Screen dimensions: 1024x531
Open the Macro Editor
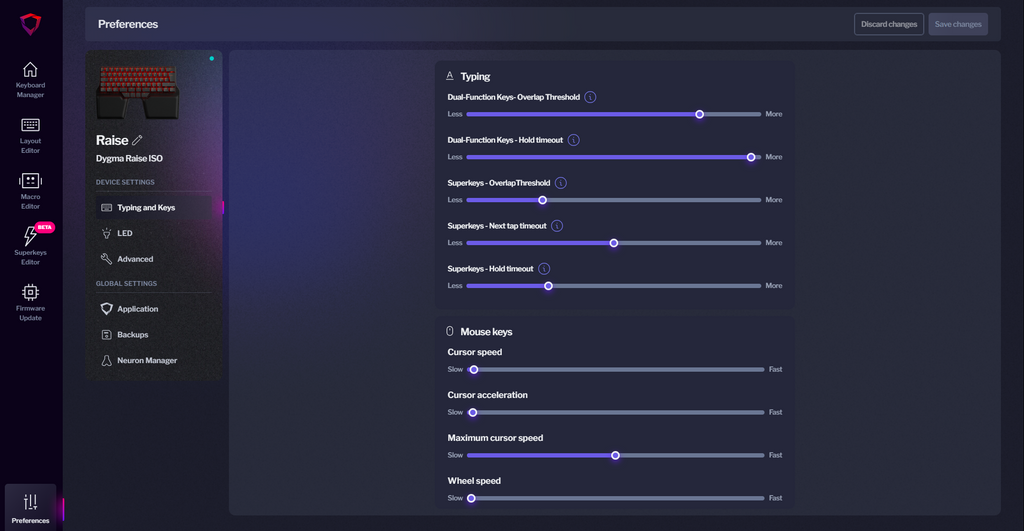30,191
